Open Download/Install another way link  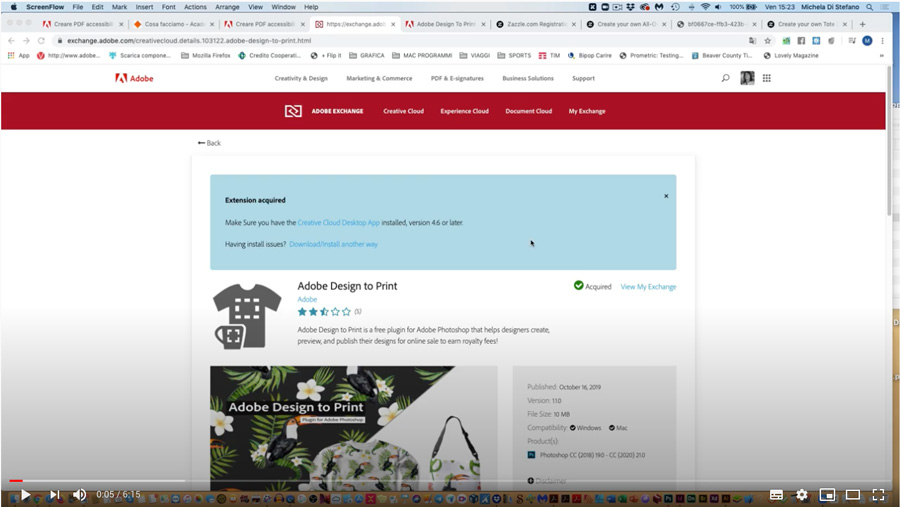[333, 244]
